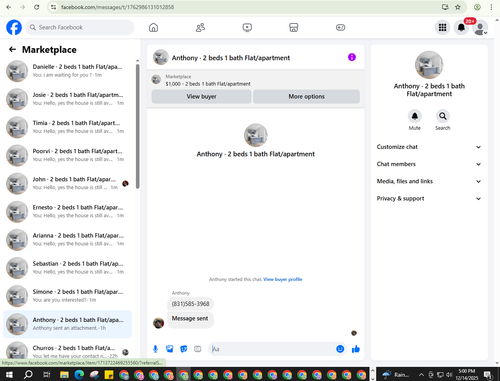Open Josie's conversation
The image size is (500, 381).
67,99
